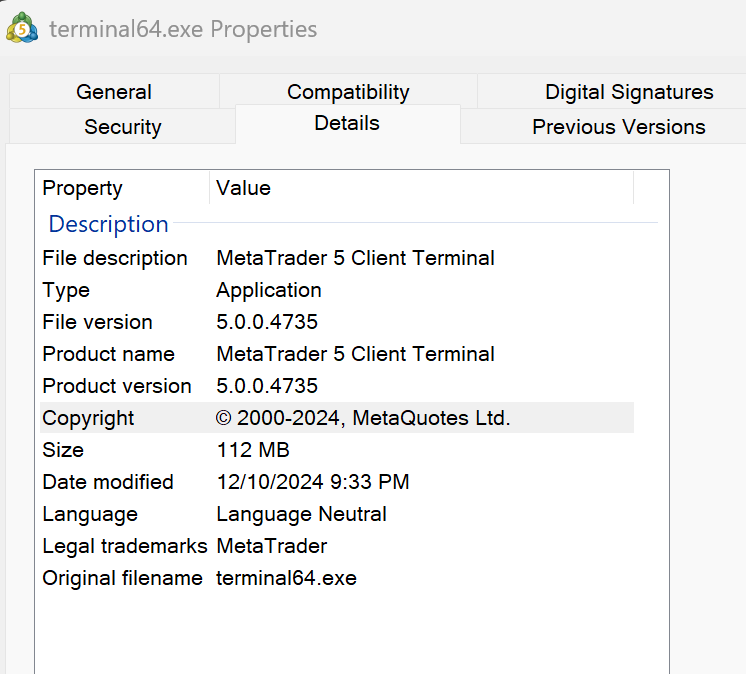This screenshot has height=674, width=746.
Task: Click the '112 MB' size value
Action: [x=253, y=450]
